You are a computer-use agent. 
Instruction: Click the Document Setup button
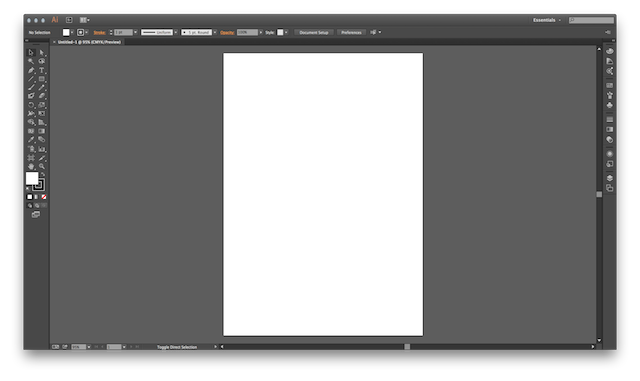point(314,32)
